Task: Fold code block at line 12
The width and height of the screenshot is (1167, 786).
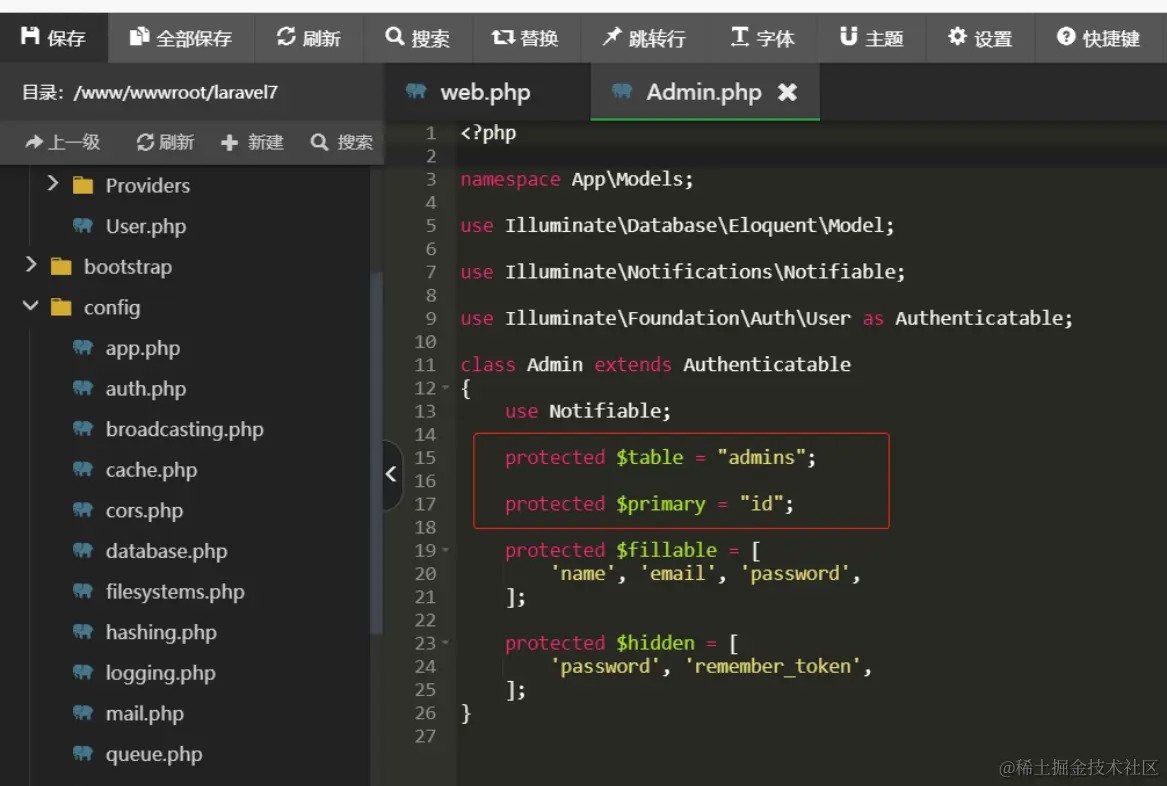Action: (x=446, y=388)
